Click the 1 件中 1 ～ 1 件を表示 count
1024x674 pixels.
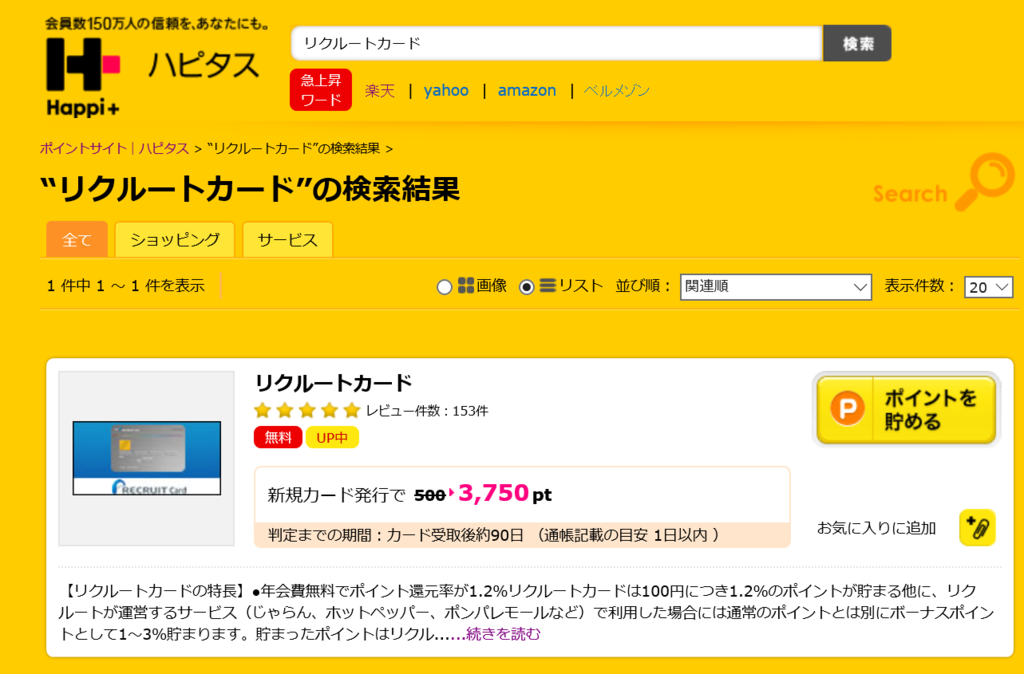pyautogui.click(x=125, y=285)
